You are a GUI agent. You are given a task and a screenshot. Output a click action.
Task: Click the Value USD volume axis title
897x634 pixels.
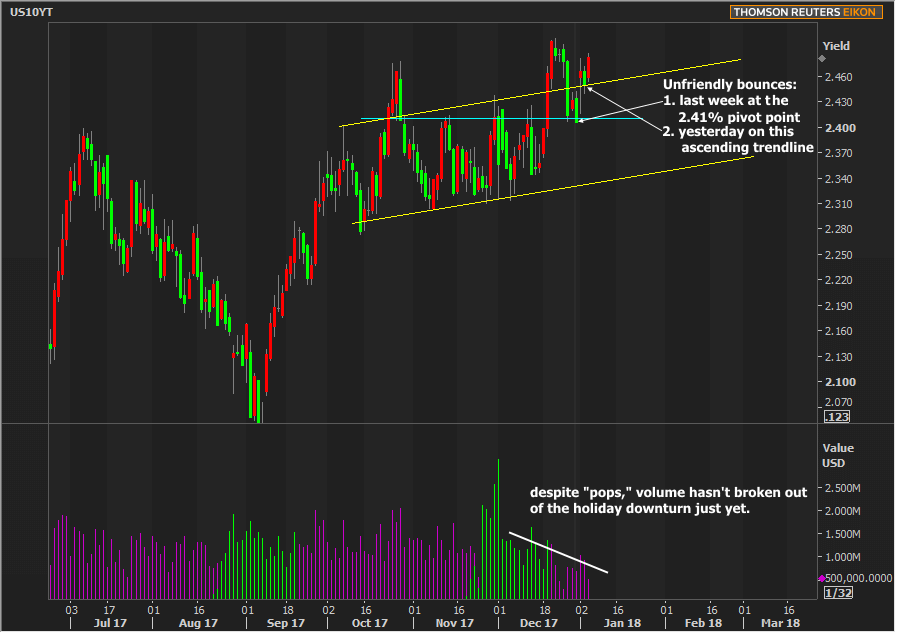click(x=838, y=455)
